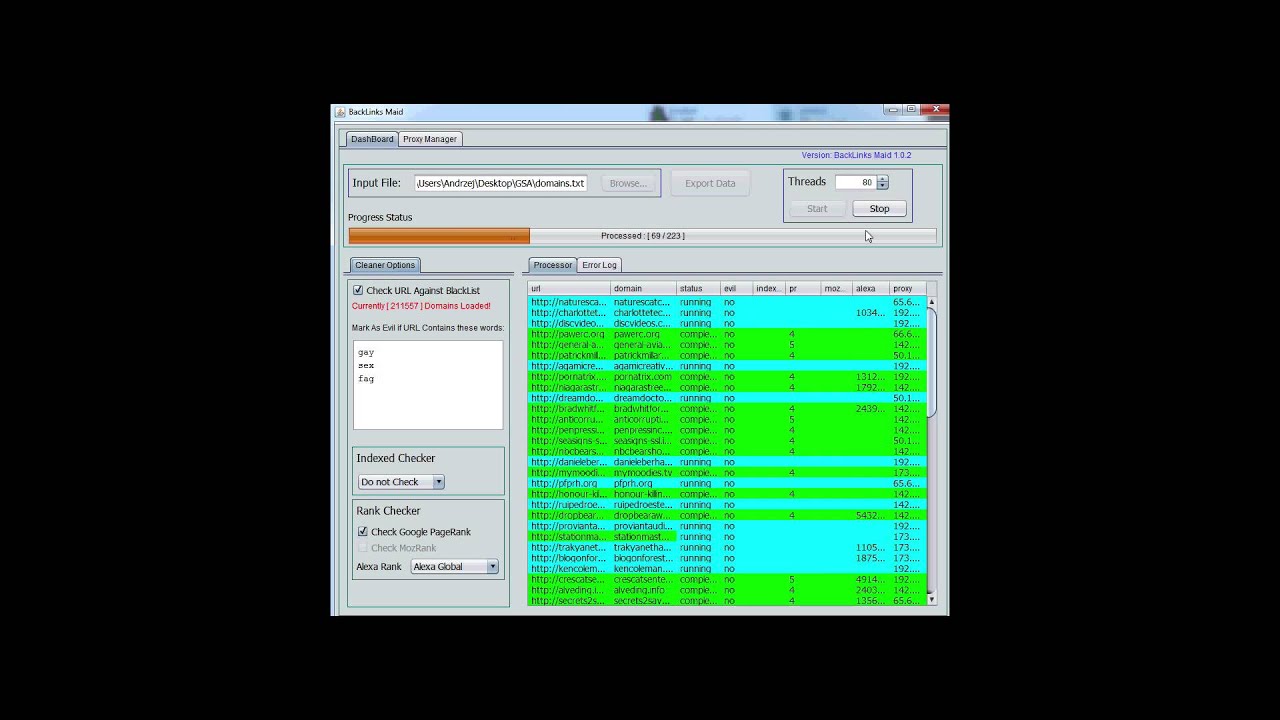Click the pr column header
Image resolution: width=1280 pixels, height=720 pixels.
click(x=803, y=289)
